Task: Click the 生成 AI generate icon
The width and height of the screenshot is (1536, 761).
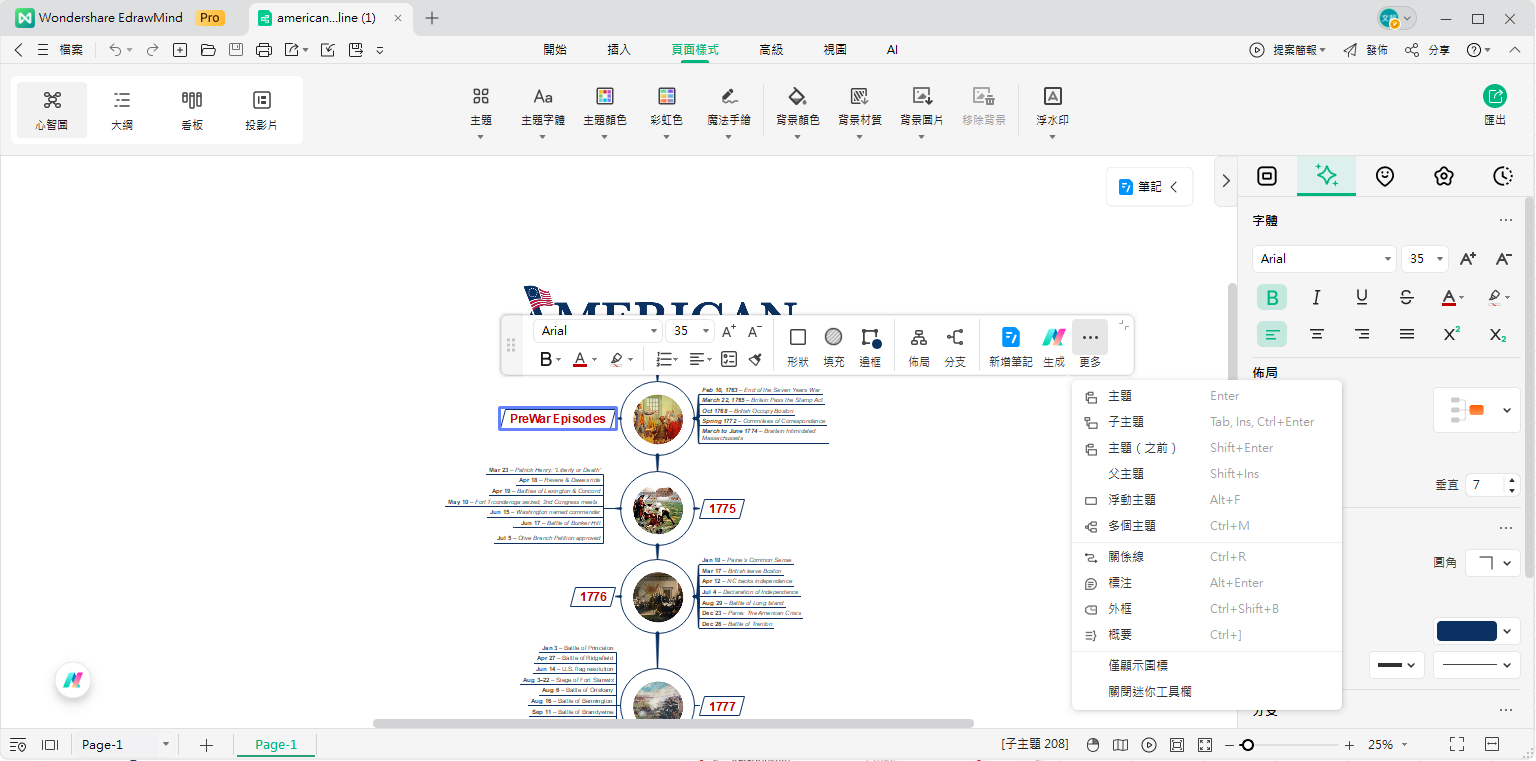Action: (1054, 338)
